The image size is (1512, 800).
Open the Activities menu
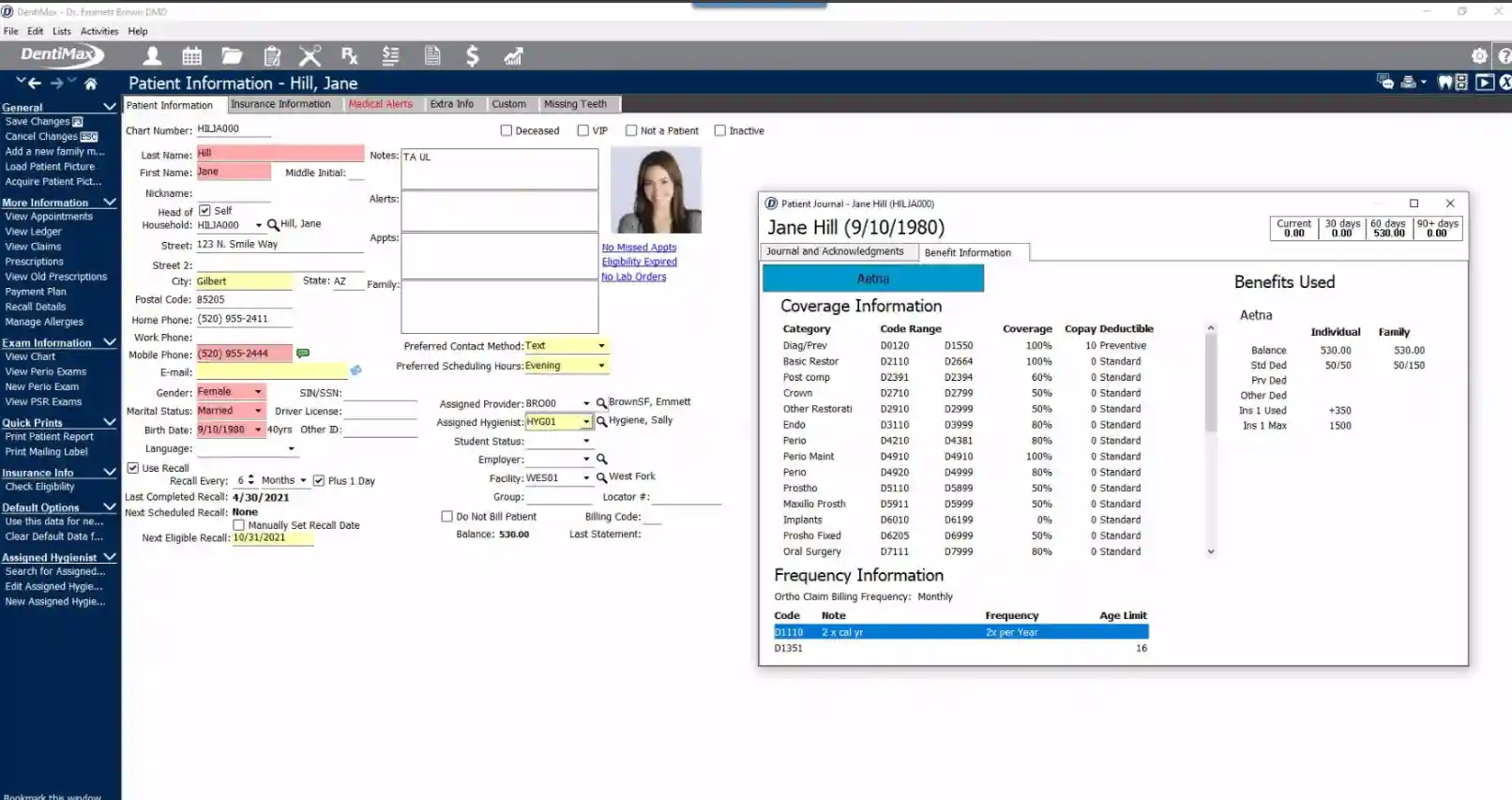99,31
